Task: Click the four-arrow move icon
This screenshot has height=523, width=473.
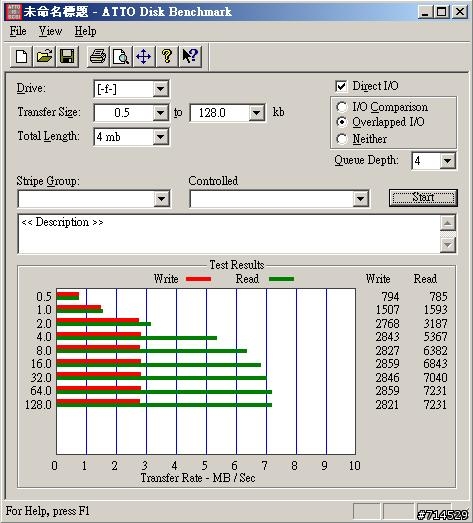Action: 144,56
